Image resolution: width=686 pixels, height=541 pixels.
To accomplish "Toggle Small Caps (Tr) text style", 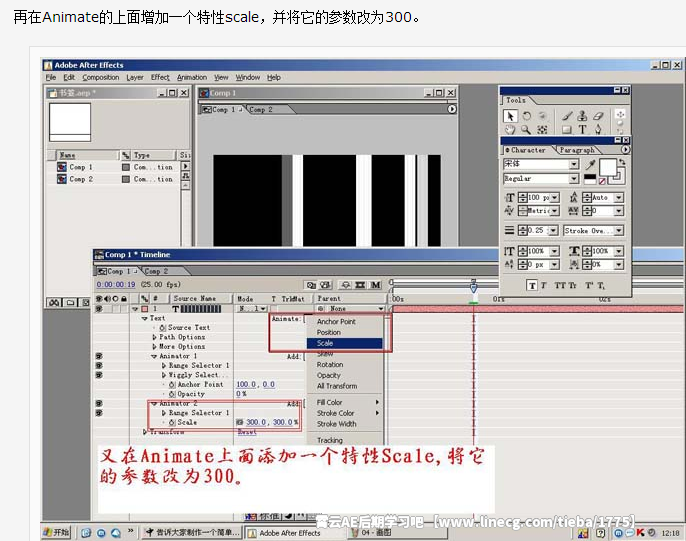I will 572,286.
